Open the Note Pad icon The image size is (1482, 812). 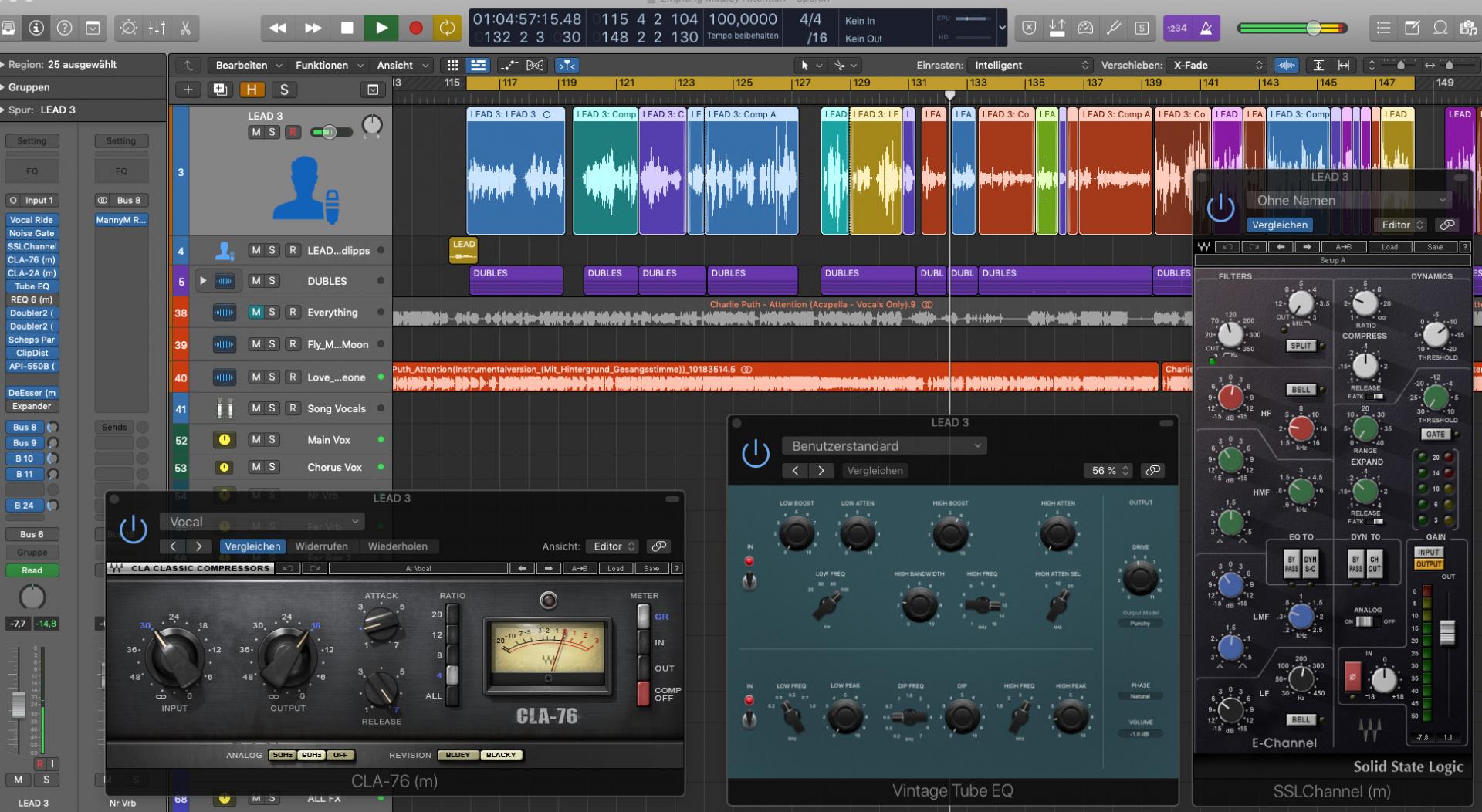pyautogui.click(x=1412, y=28)
